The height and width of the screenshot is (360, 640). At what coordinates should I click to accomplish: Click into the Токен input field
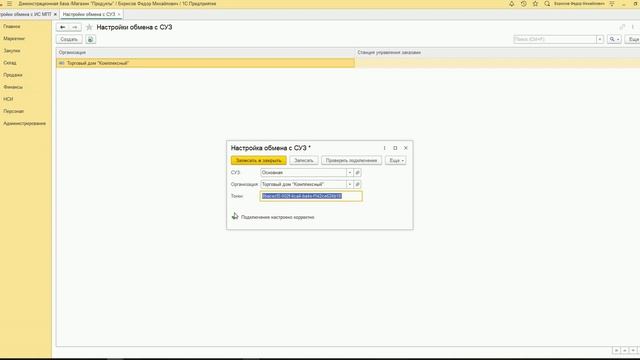[311, 196]
